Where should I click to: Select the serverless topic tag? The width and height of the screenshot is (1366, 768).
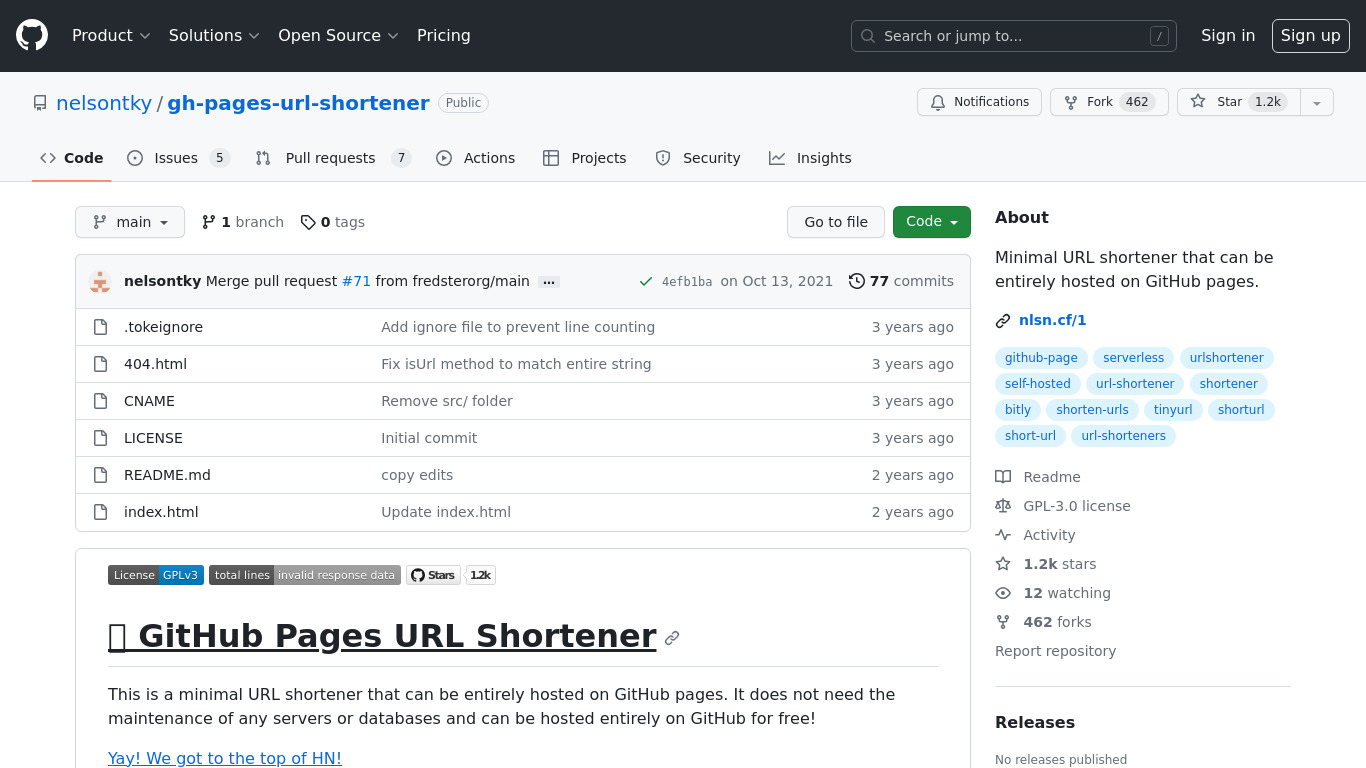1134,358
